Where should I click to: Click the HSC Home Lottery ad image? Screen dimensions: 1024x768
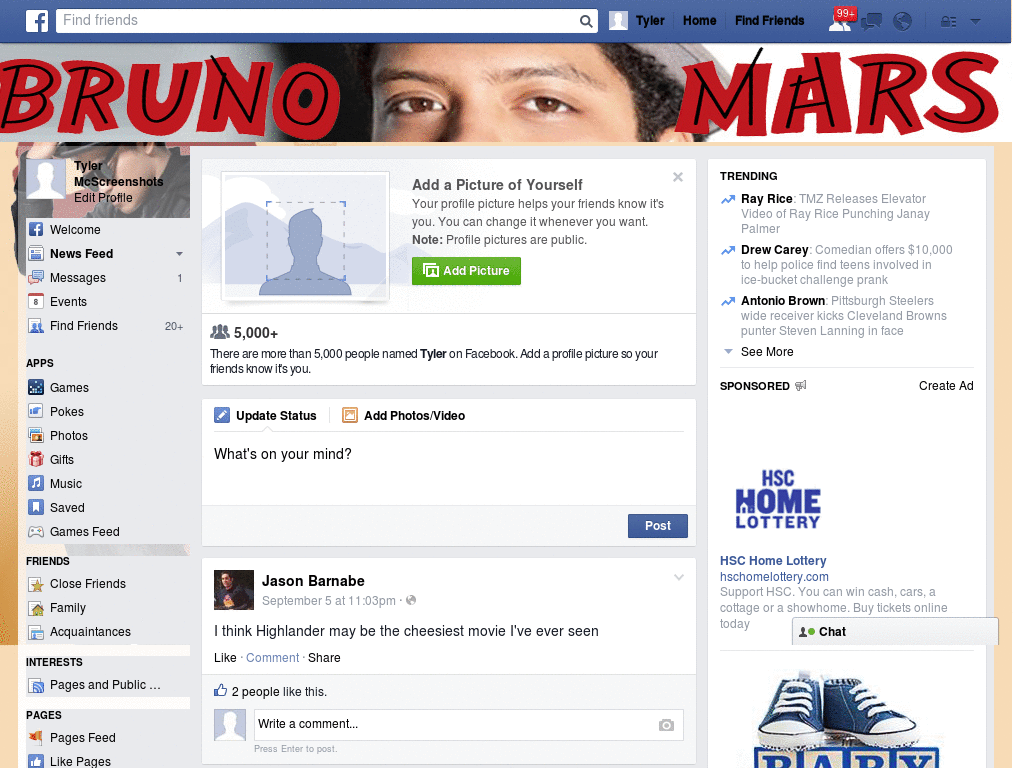pyautogui.click(x=778, y=500)
